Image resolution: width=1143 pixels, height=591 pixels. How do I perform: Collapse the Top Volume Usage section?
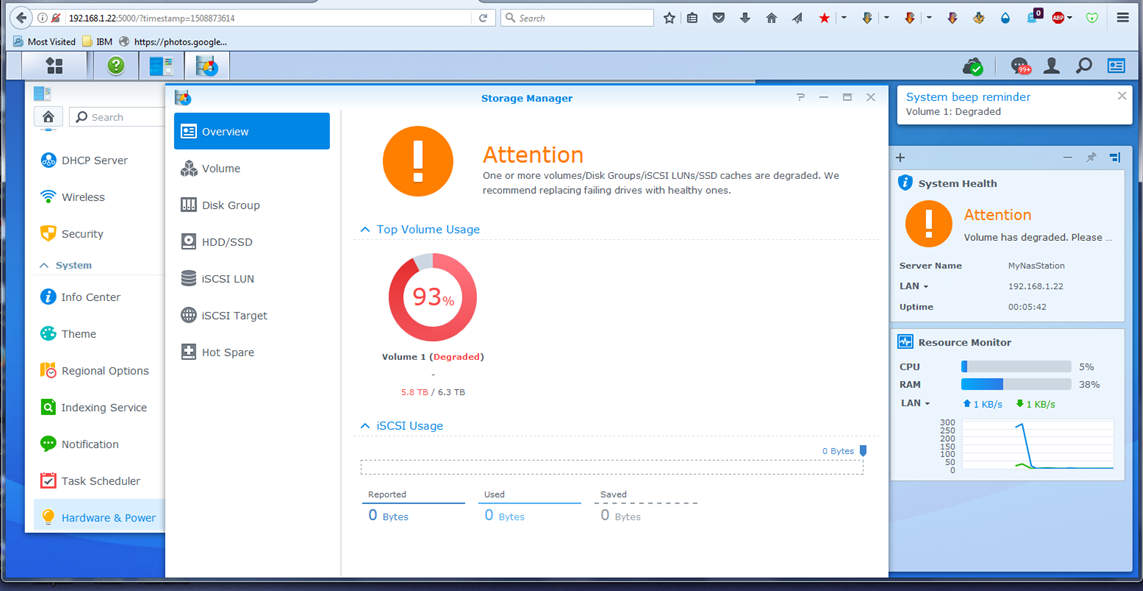click(365, 230)
